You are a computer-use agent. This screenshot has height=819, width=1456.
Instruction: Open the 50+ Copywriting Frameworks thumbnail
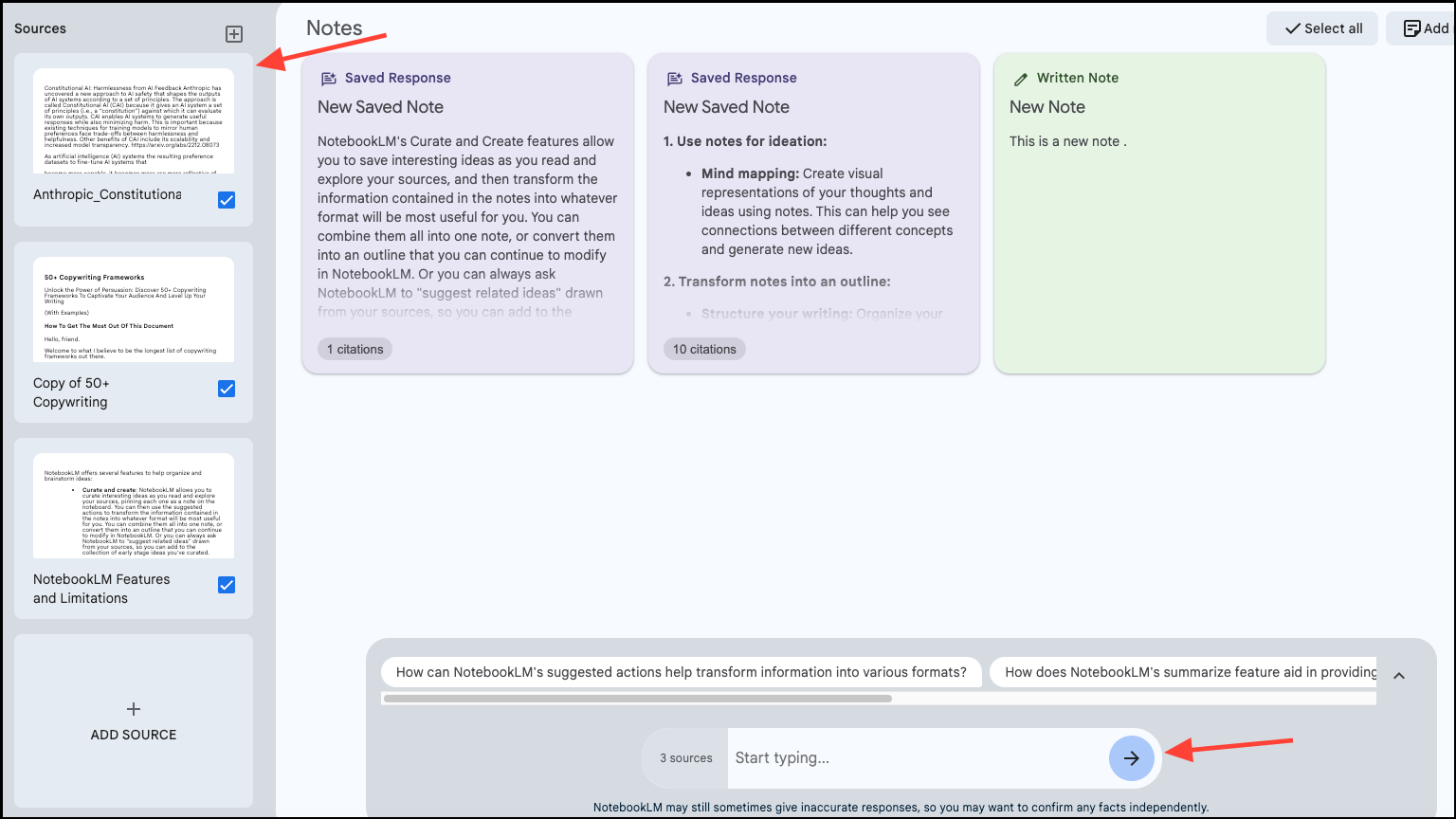pos(134,309)
